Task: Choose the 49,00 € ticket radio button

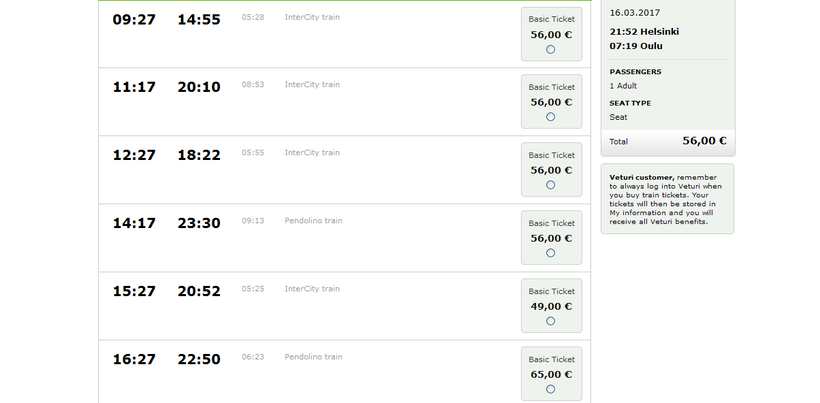Action: coord(551,321)
